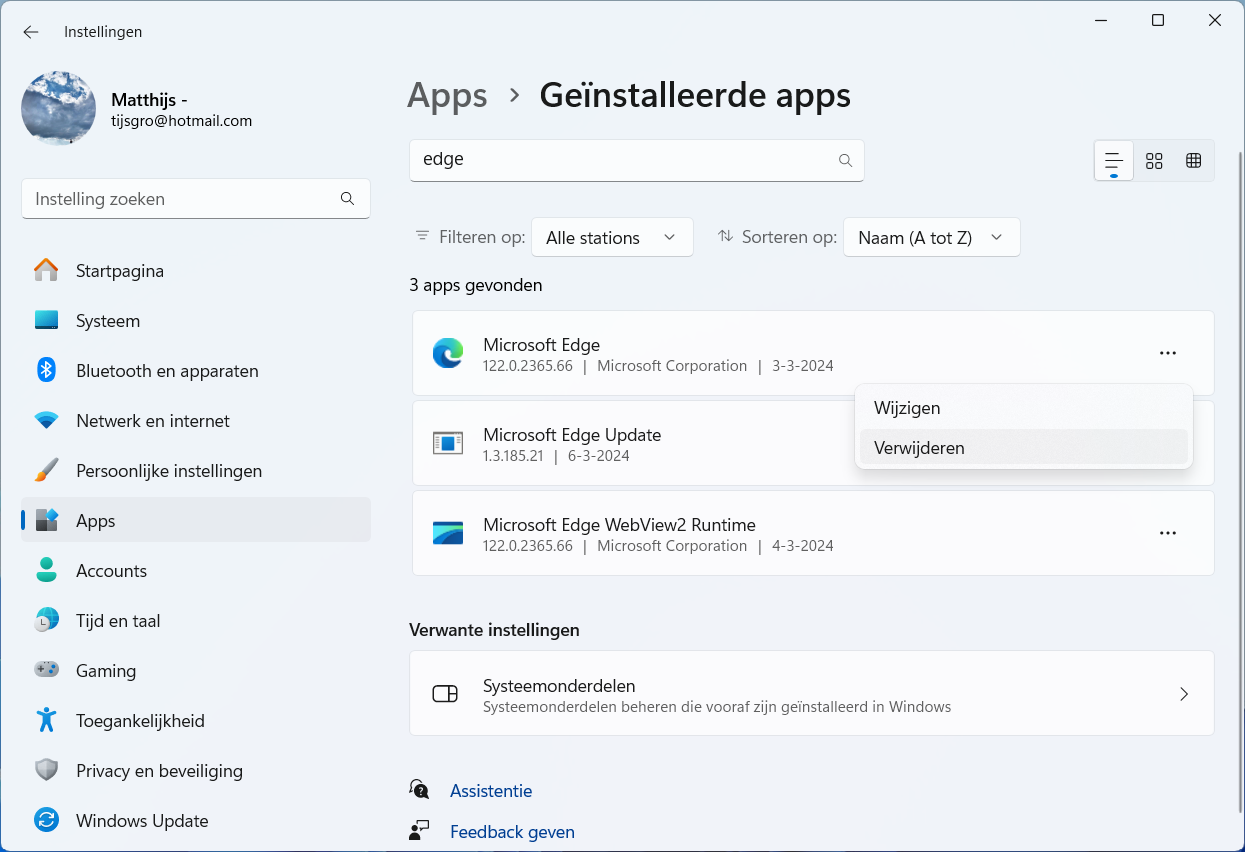The image size is (1245, 852).
Task: Click the back arrow in Instellingen
Action: click(x=31, y=32)
